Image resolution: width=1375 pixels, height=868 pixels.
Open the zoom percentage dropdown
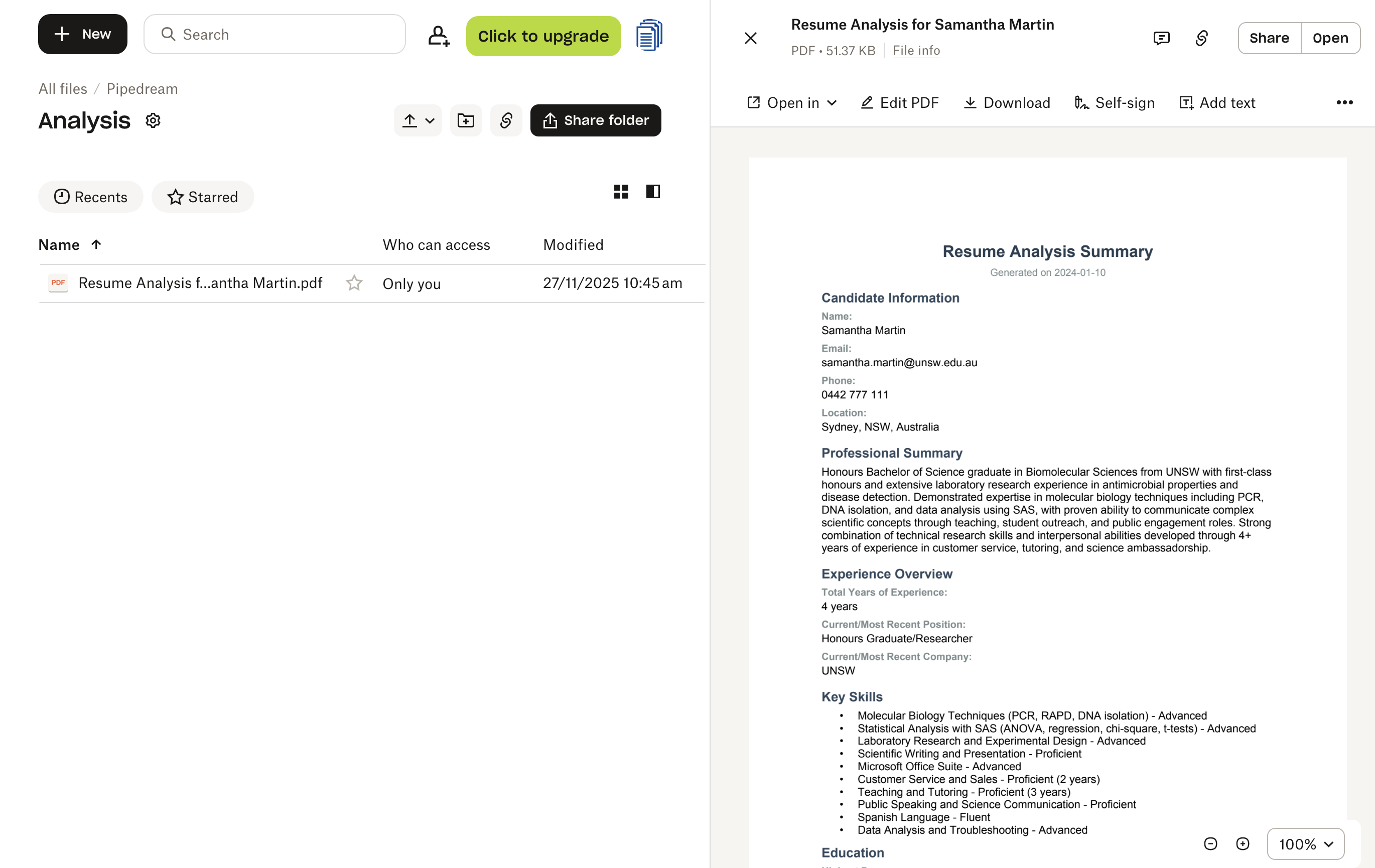1305,844
